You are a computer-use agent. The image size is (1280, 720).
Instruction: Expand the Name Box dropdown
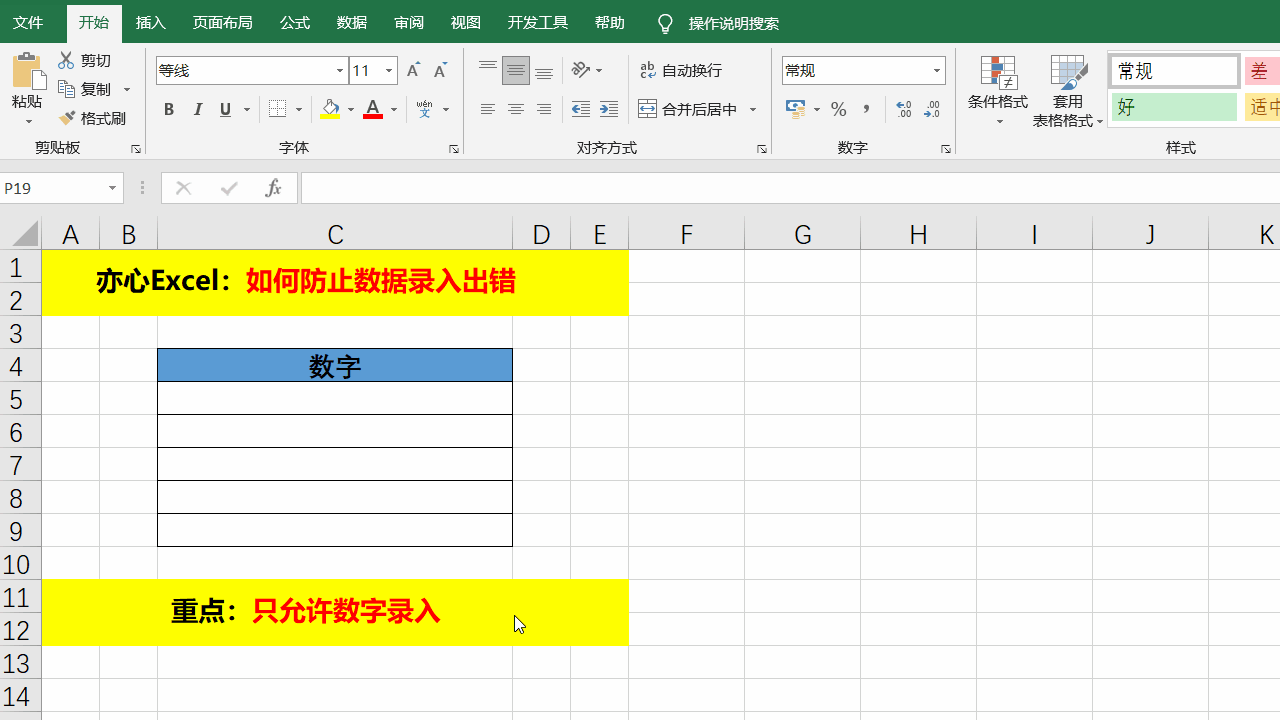click(x=113, y=188)
